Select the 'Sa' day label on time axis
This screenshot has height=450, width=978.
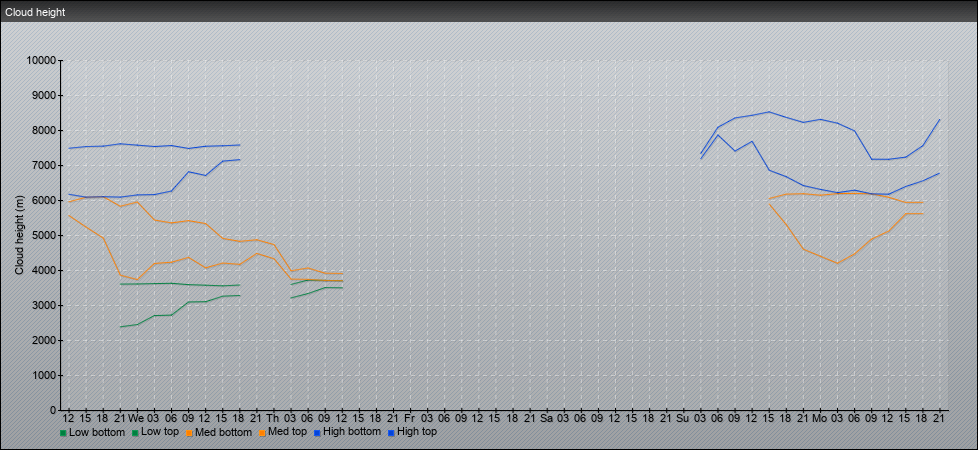click(x=546, y=417)
